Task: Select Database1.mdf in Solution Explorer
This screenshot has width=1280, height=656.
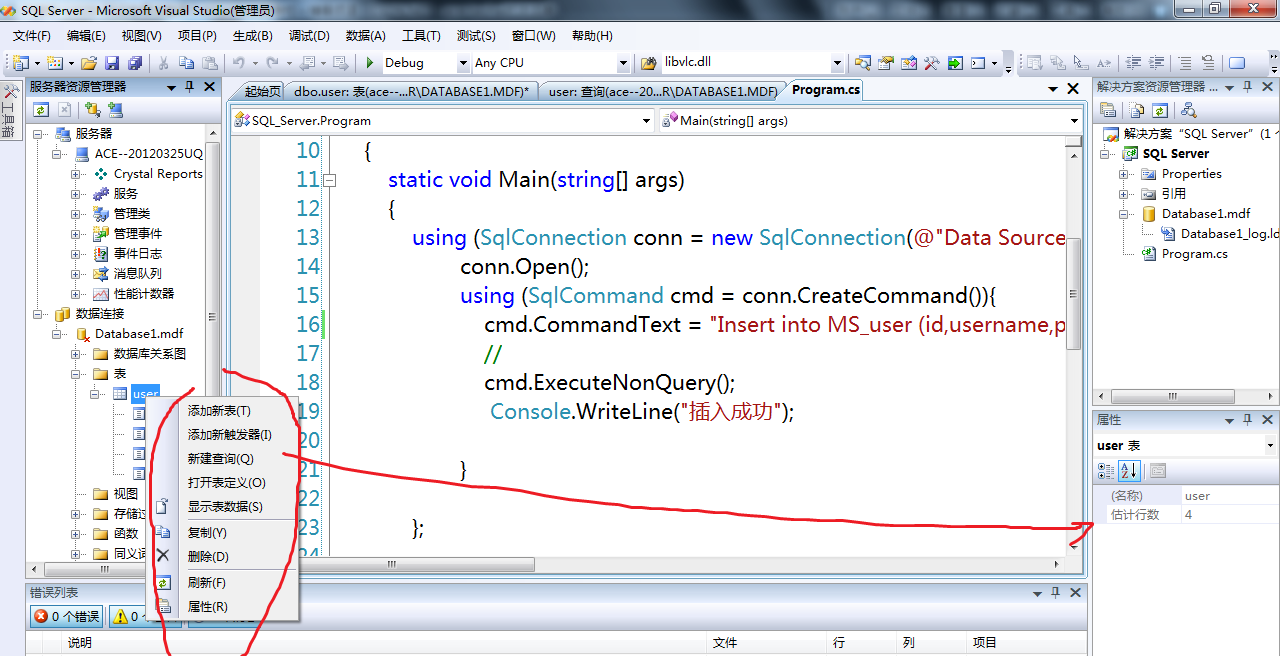Action: [x=1206, y=214]
